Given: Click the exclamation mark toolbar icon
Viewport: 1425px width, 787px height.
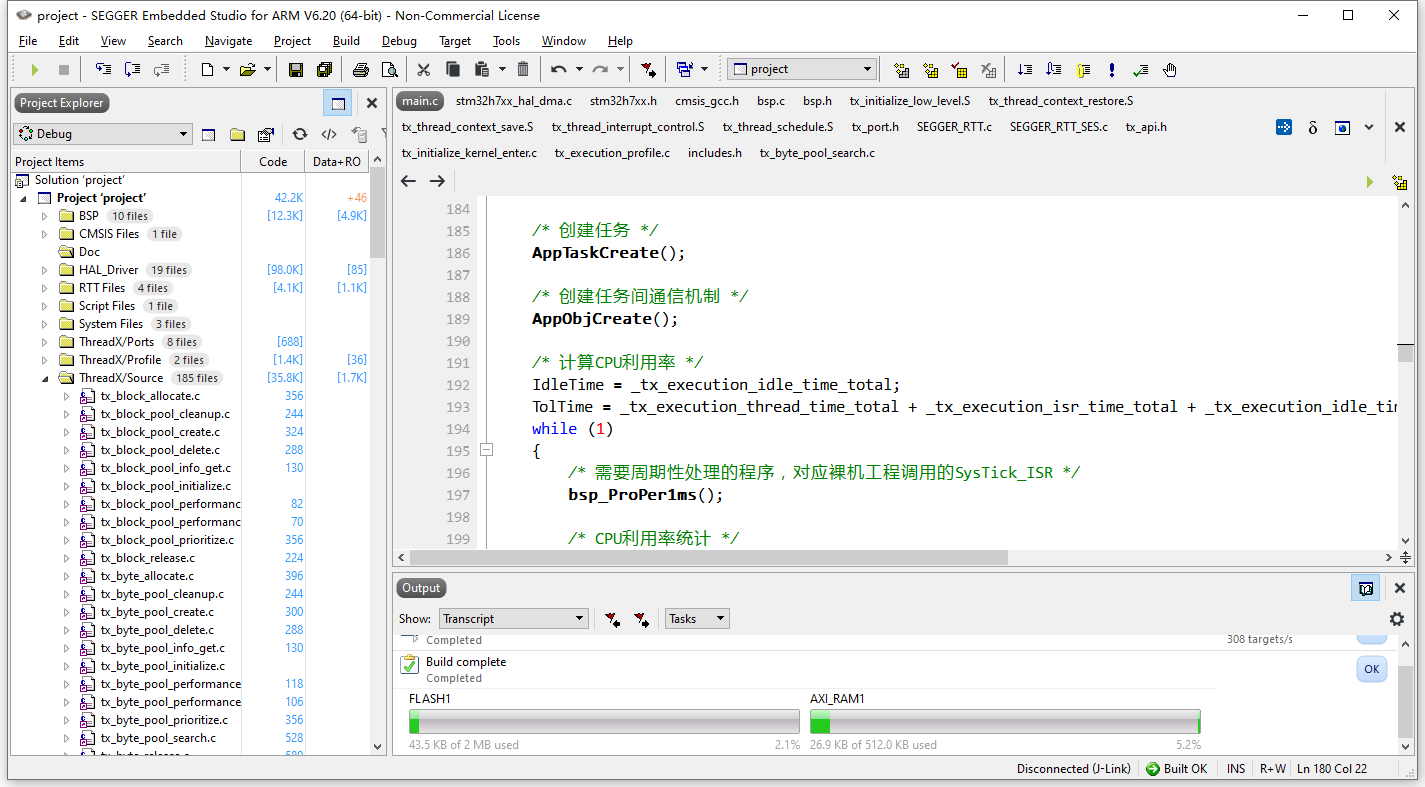Looking at the screenshot, I should 1112,69.
